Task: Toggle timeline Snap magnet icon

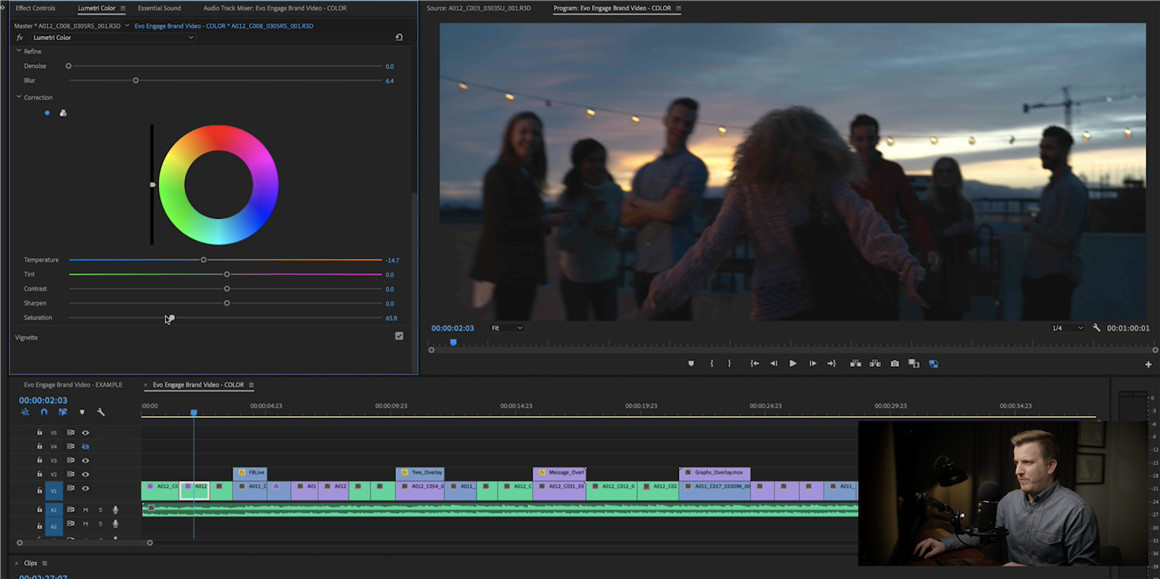Action: (x=44, y=412)
